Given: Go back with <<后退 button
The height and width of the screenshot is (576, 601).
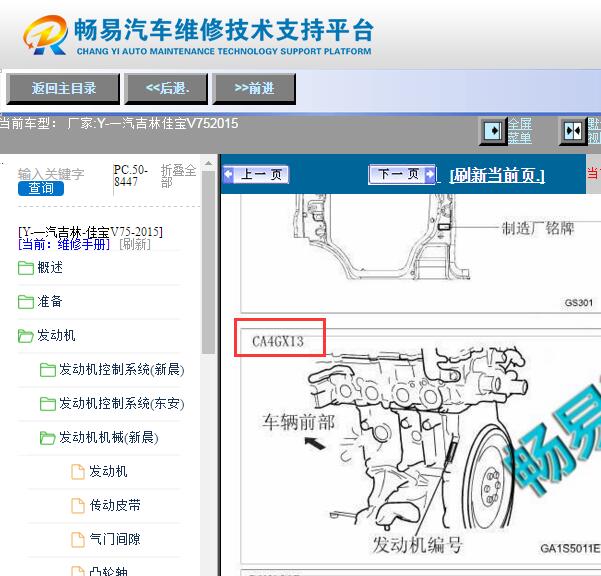Looking at the screenshot, I should click(166, 89).
